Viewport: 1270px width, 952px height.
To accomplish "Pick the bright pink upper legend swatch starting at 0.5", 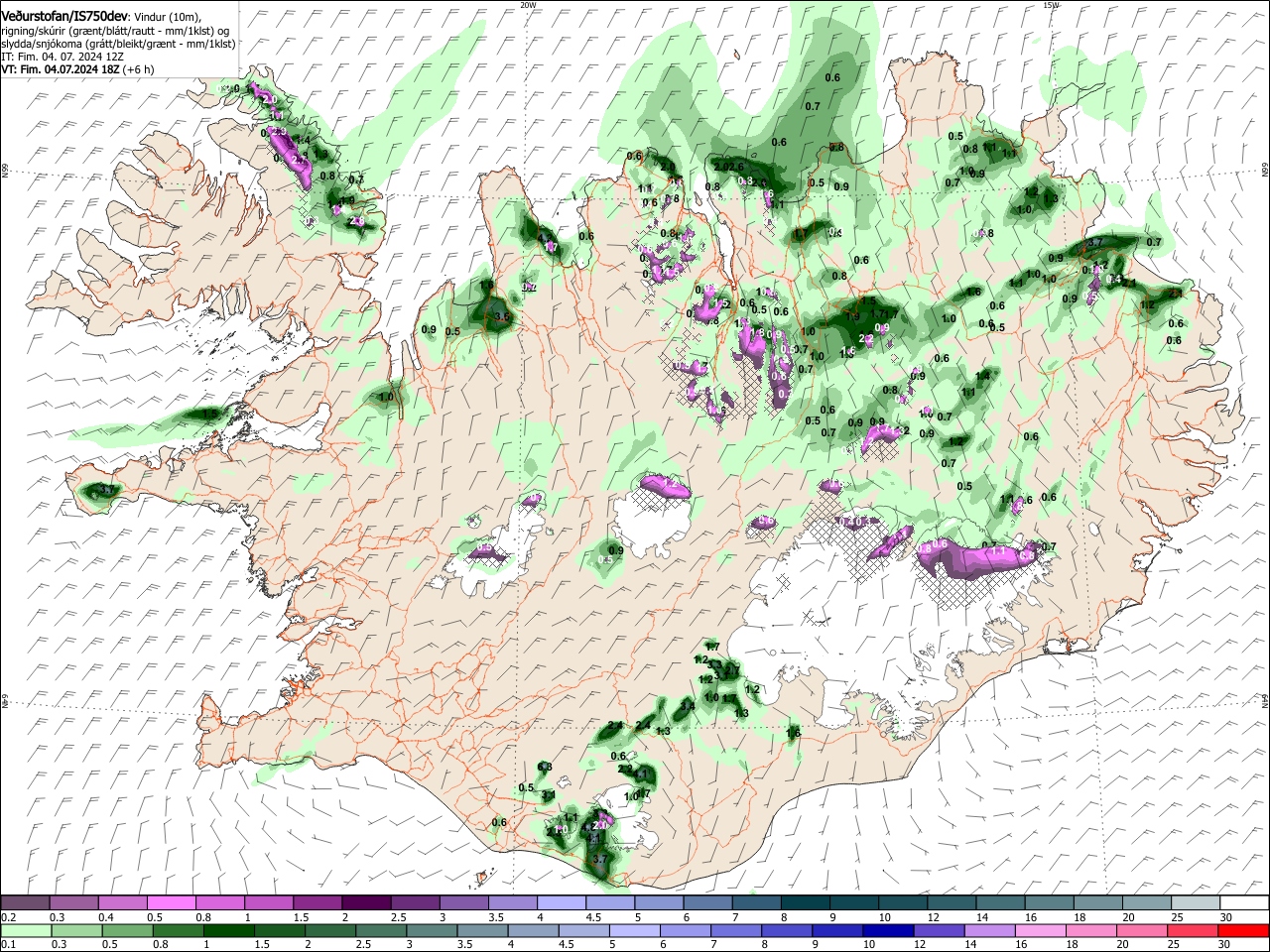I will [x=172, y=903].
